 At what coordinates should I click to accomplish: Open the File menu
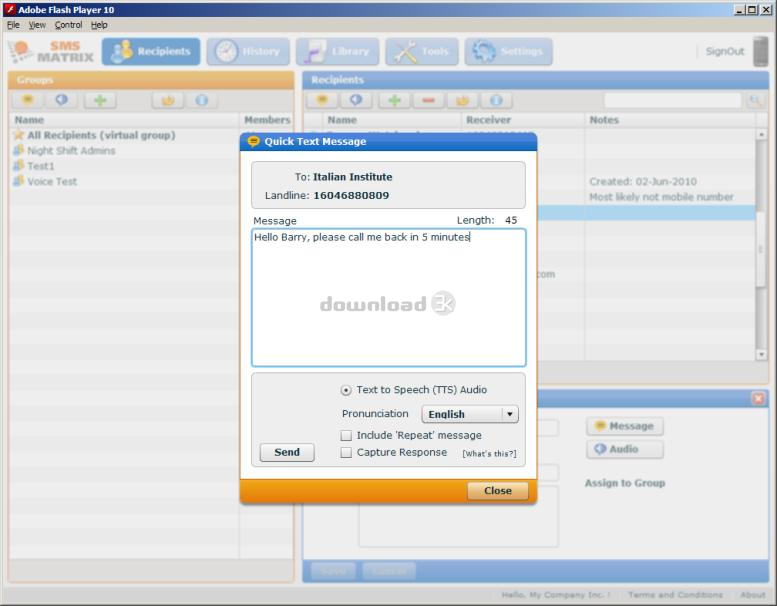(x=13, y=25)
